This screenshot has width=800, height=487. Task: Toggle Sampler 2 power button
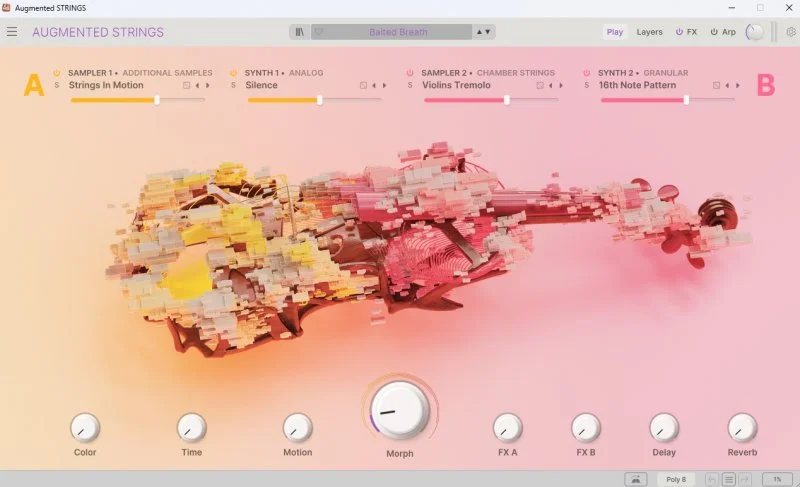pos(410,73)
